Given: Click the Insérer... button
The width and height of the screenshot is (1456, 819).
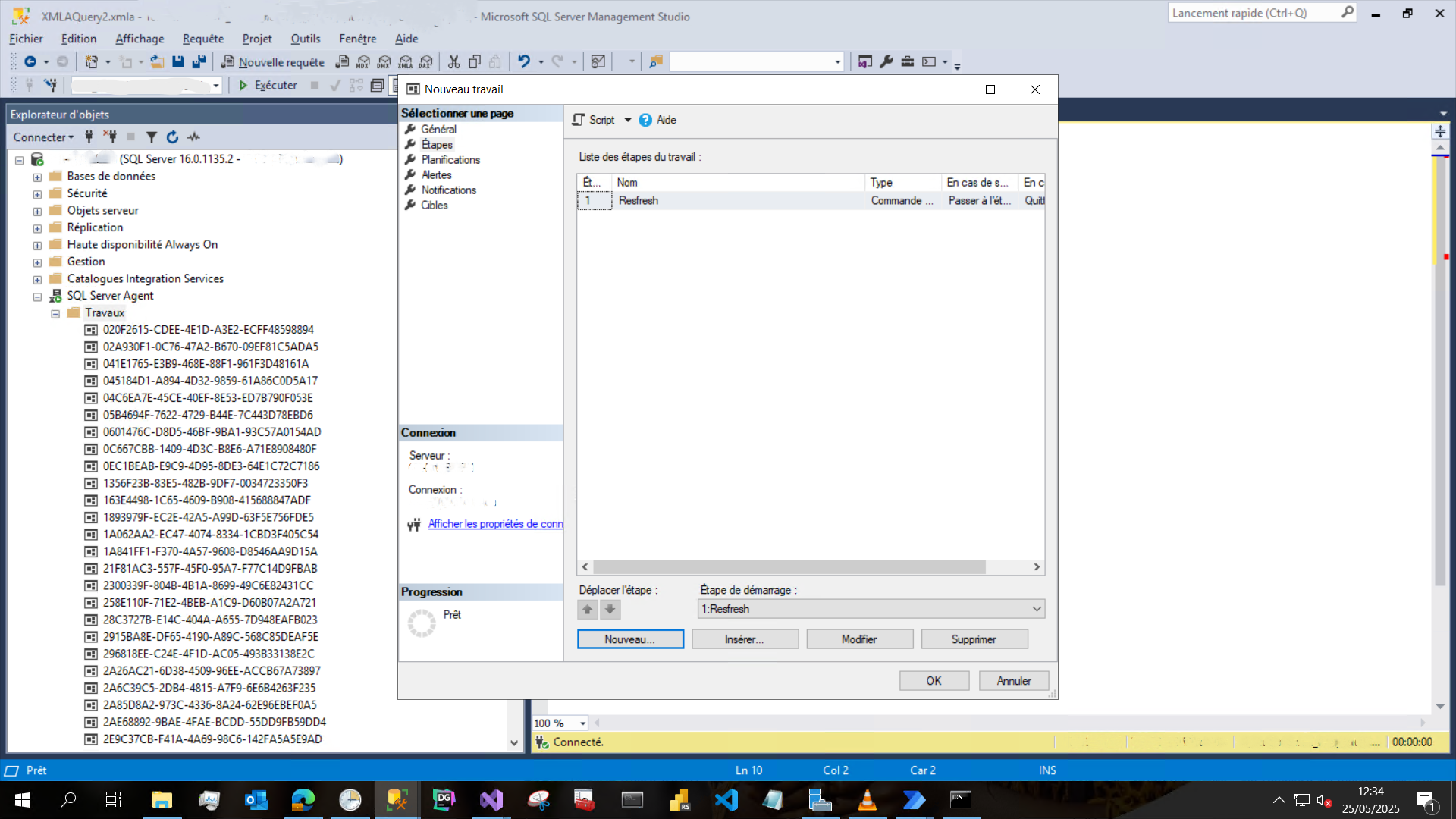Looking at the screenshot, I should pos(745,639).
